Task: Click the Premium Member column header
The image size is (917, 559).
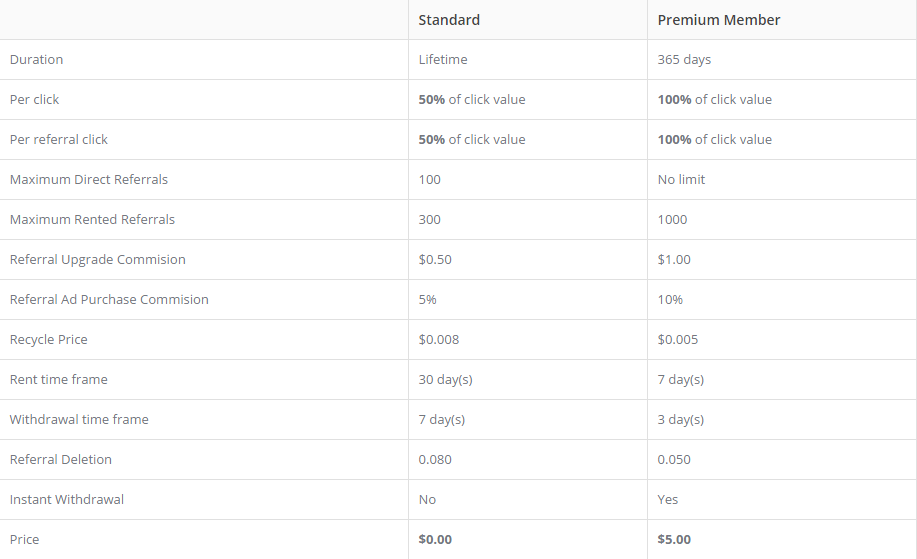Action: [x=719, y=20]
